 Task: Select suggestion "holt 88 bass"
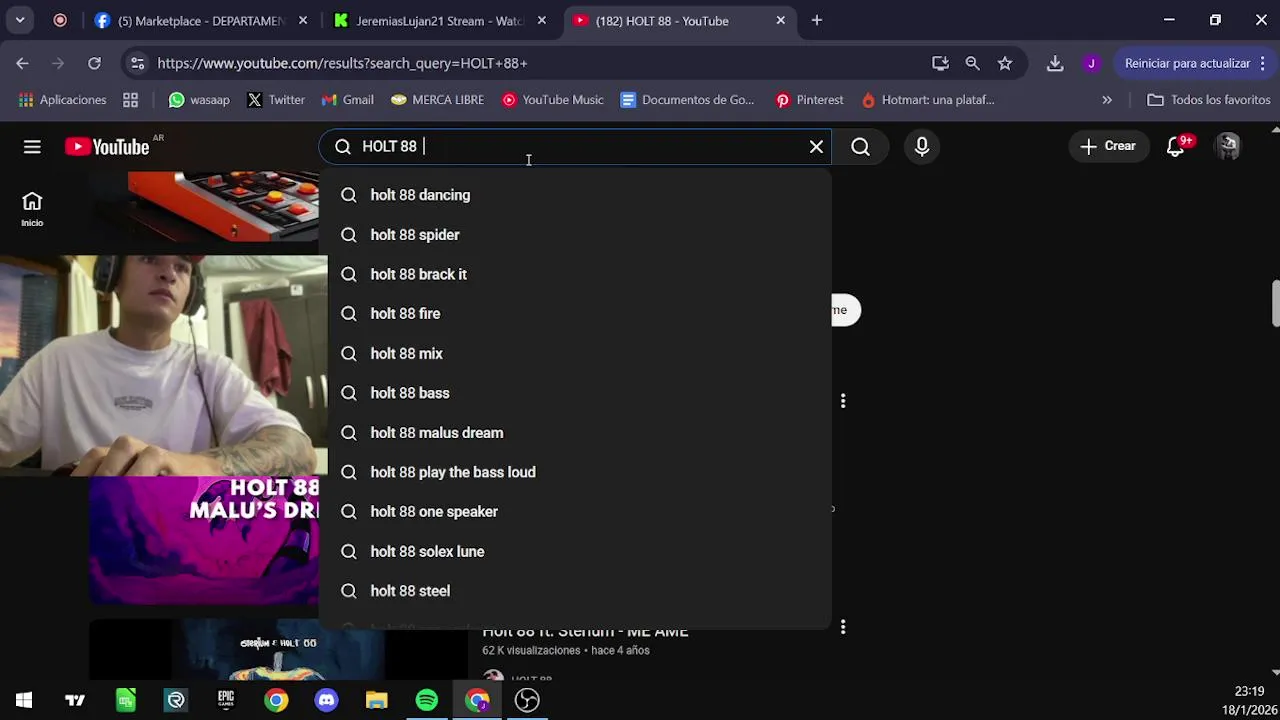pyautogui.click(x=575, y=393)
